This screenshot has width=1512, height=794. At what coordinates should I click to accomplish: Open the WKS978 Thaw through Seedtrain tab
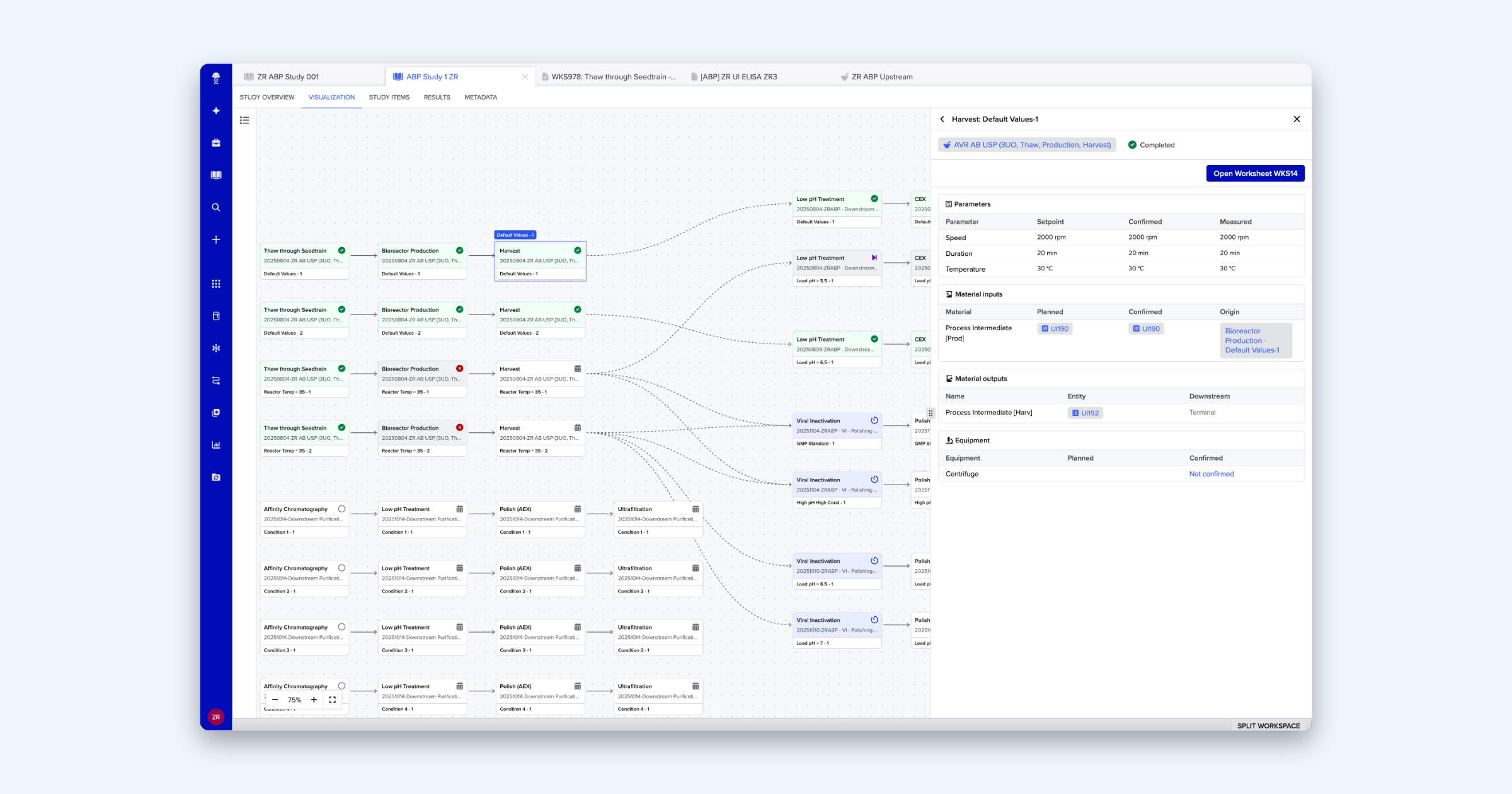tap(609, 77)
